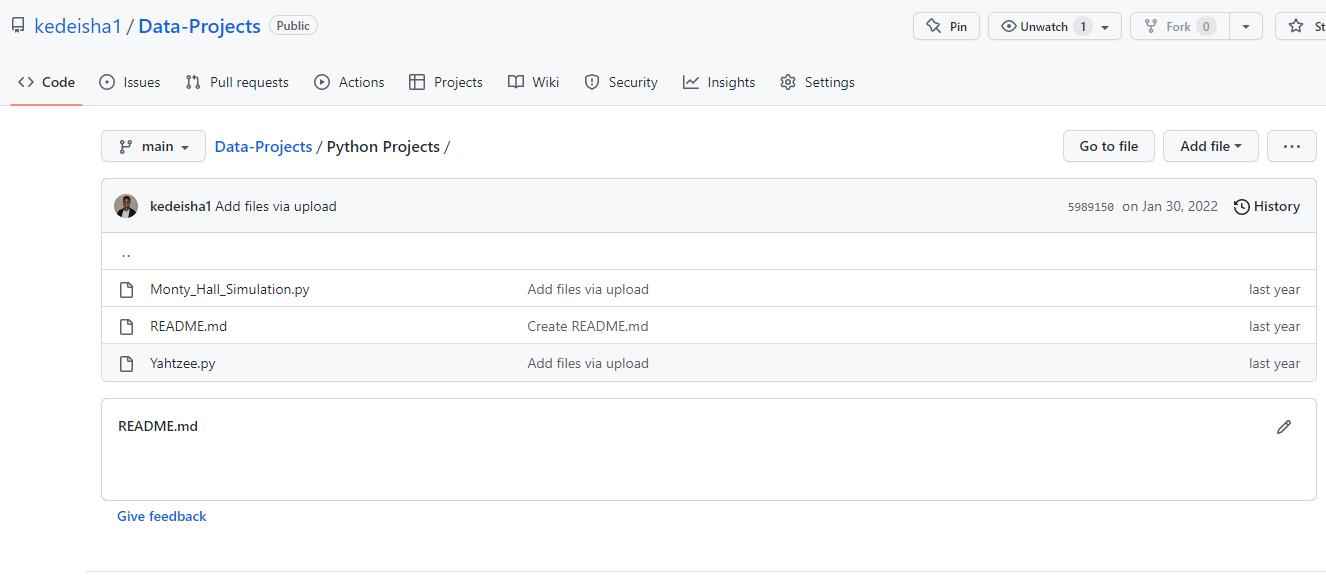
Task: Click the file icon beside README.md row
Action: (126, 326)
